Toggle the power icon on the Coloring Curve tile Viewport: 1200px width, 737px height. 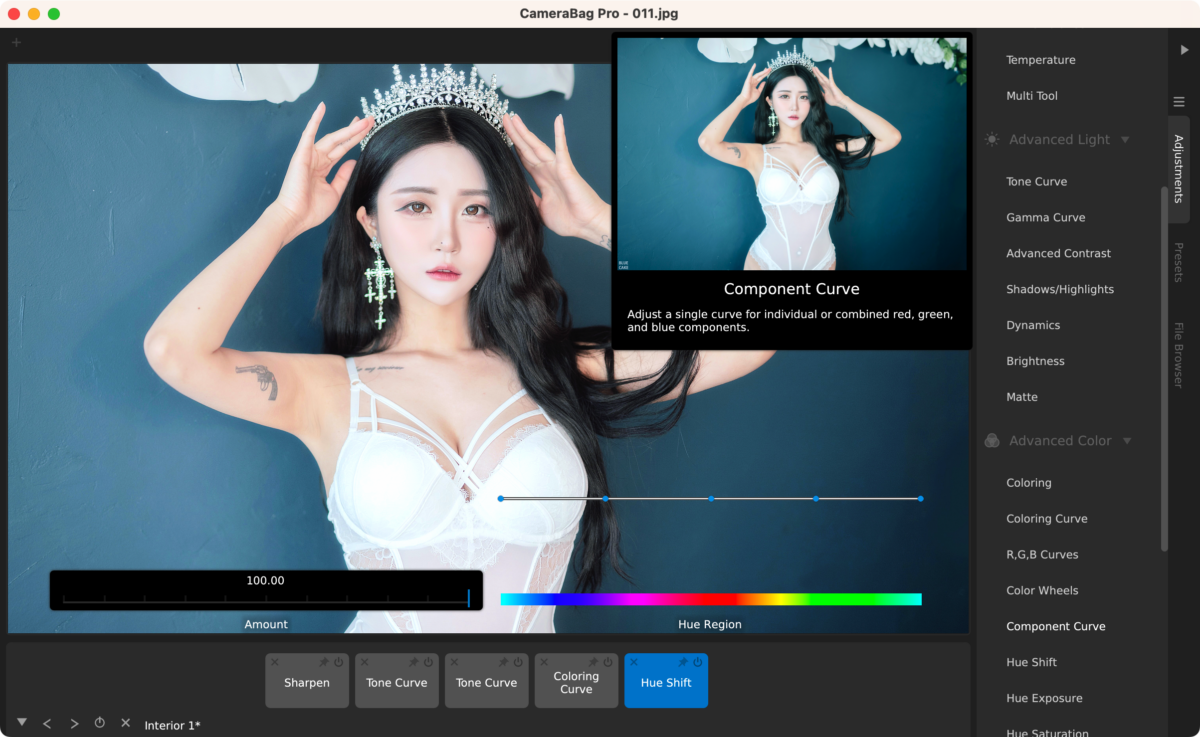(x=607, y=662)
